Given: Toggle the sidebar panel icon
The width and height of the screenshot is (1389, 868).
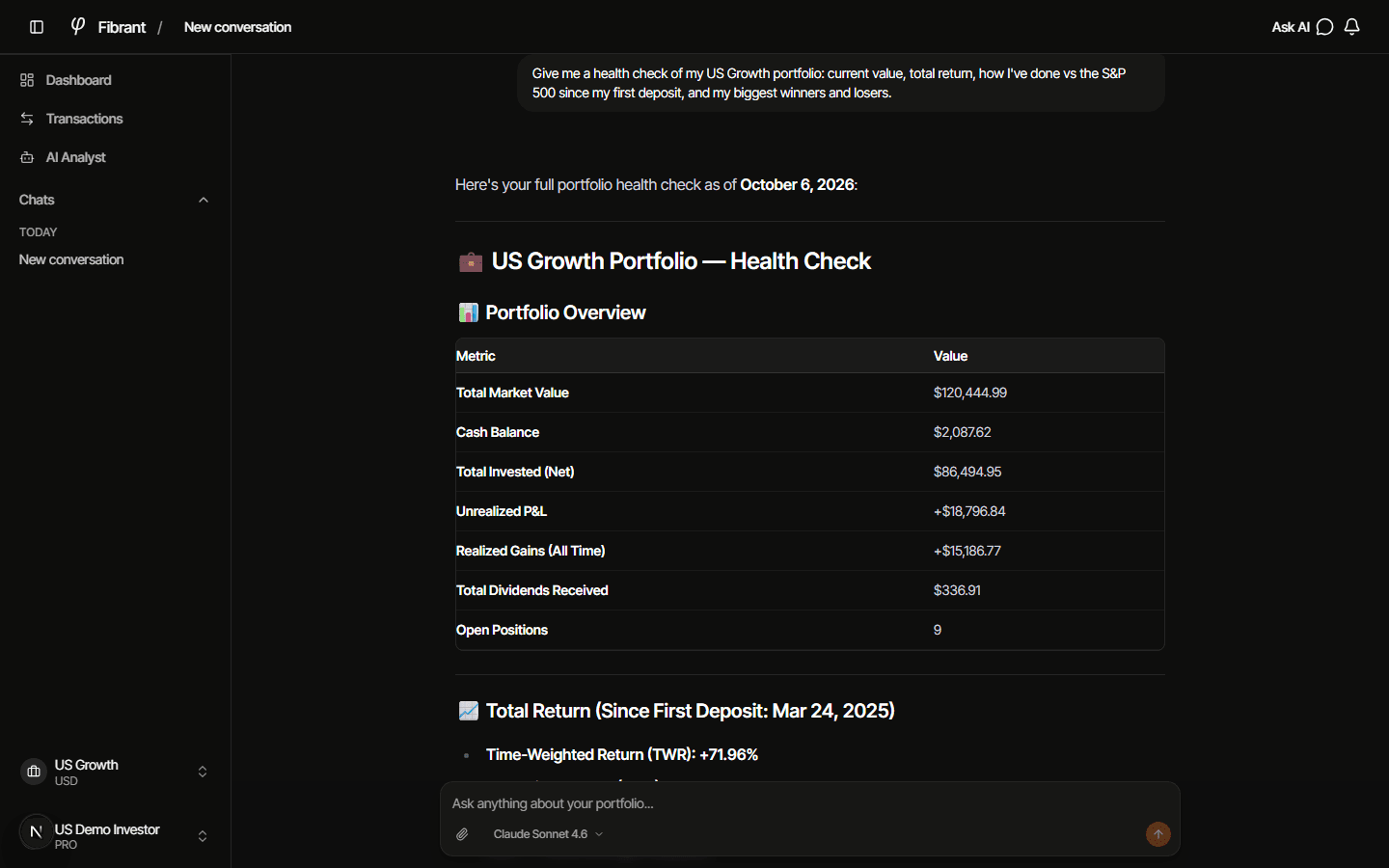Looking at the screenshot, I should click(37, 27).
